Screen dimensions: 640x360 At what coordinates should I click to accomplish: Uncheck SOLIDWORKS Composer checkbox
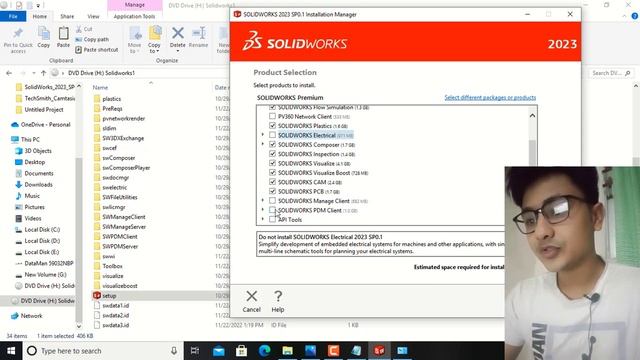tap(272, 144)
